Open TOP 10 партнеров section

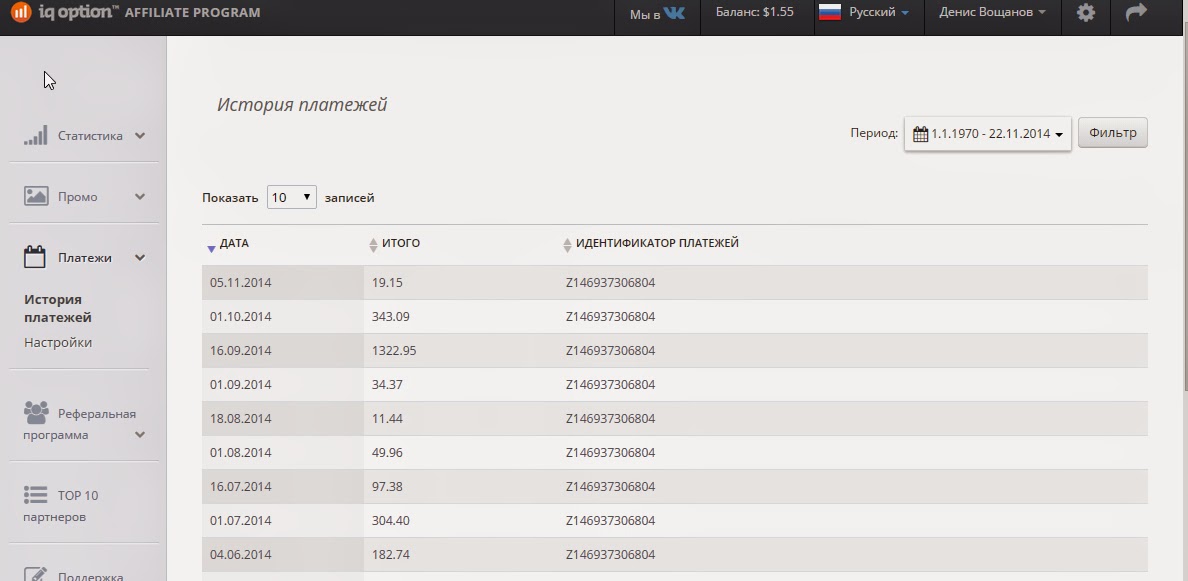click(x=61, y=506)
